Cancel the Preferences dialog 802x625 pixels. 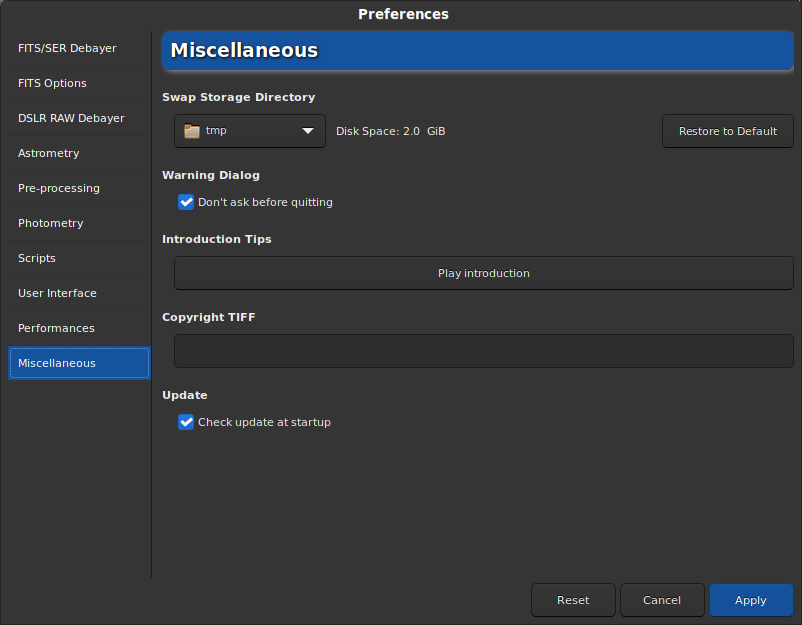[662, 600]
